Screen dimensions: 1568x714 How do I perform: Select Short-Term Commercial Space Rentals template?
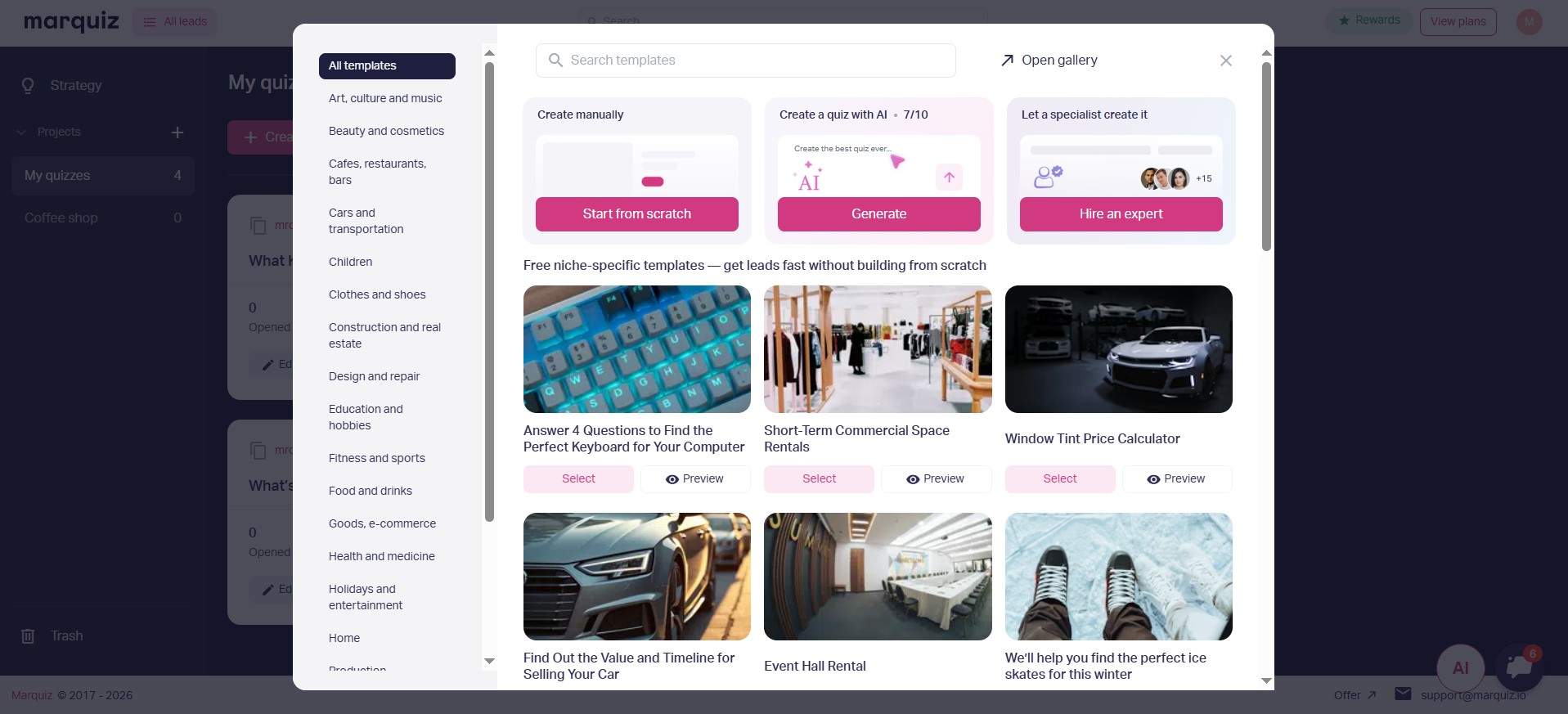click(x=819, y=479)
